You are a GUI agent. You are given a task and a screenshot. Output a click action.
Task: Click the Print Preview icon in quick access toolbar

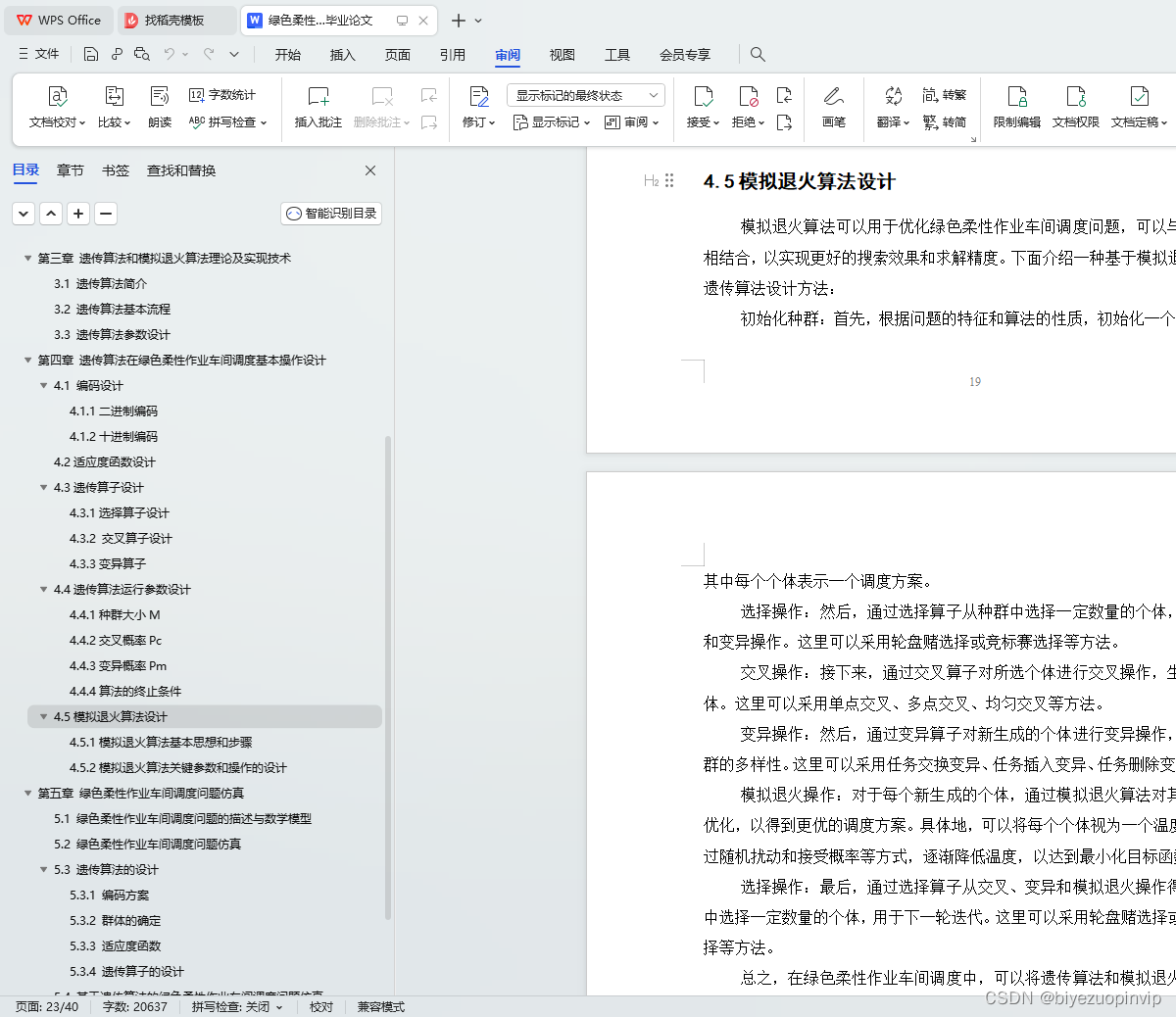pos(142,54)
